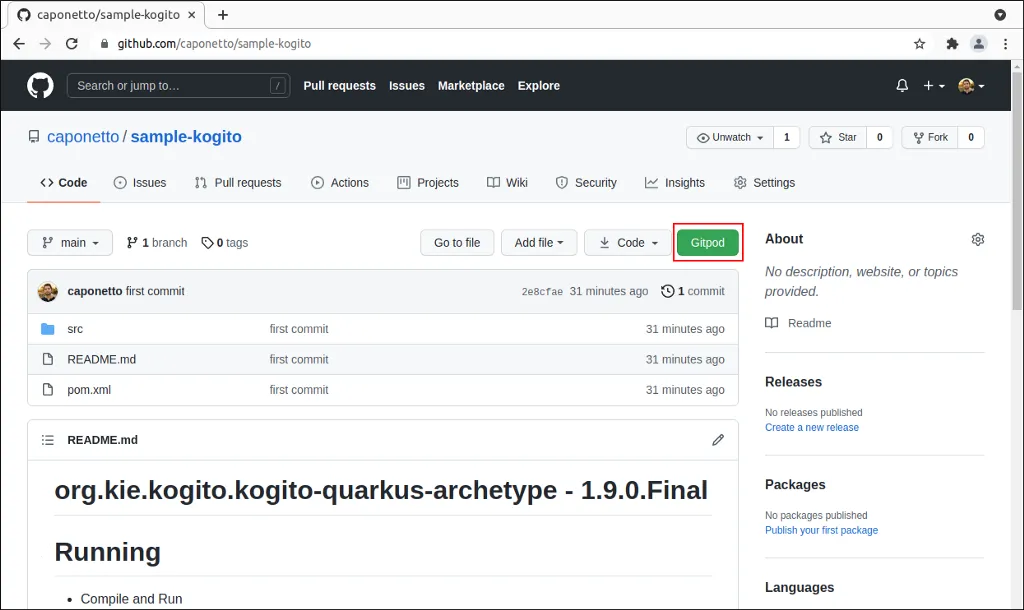Open the Security tab
Screen dimensions: 1024x610
[586, 183]
